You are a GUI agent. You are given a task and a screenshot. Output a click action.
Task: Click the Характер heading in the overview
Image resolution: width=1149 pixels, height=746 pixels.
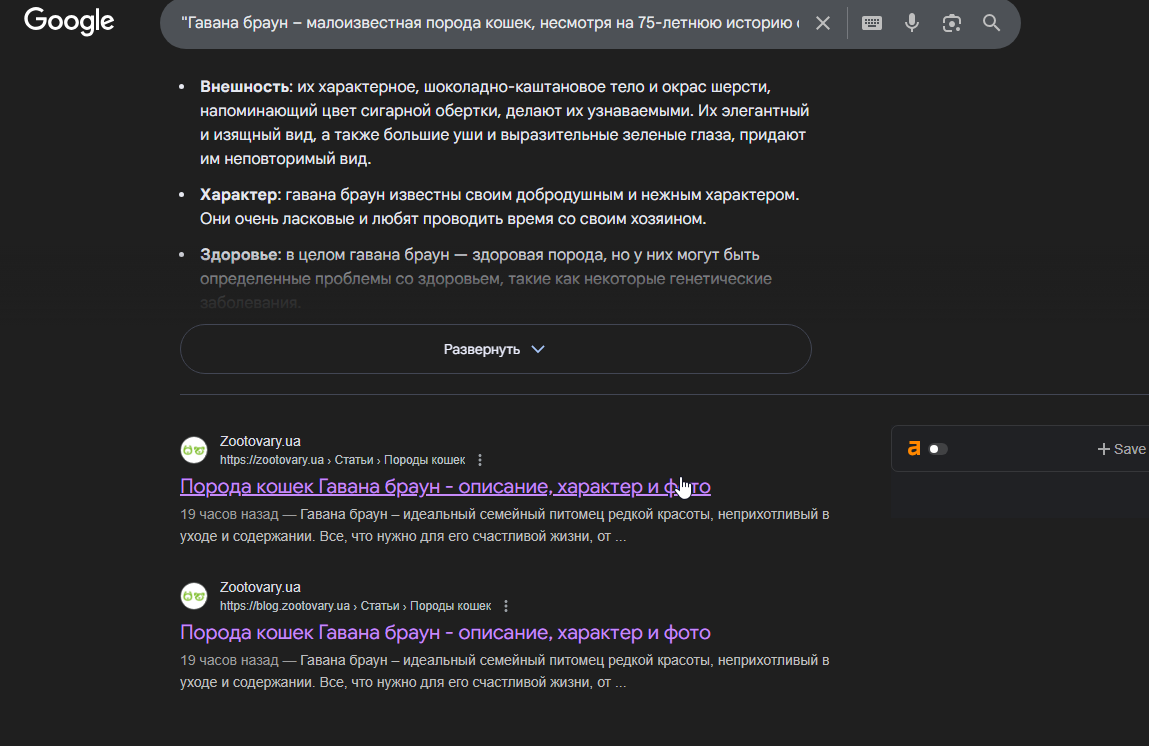point(239,195)
